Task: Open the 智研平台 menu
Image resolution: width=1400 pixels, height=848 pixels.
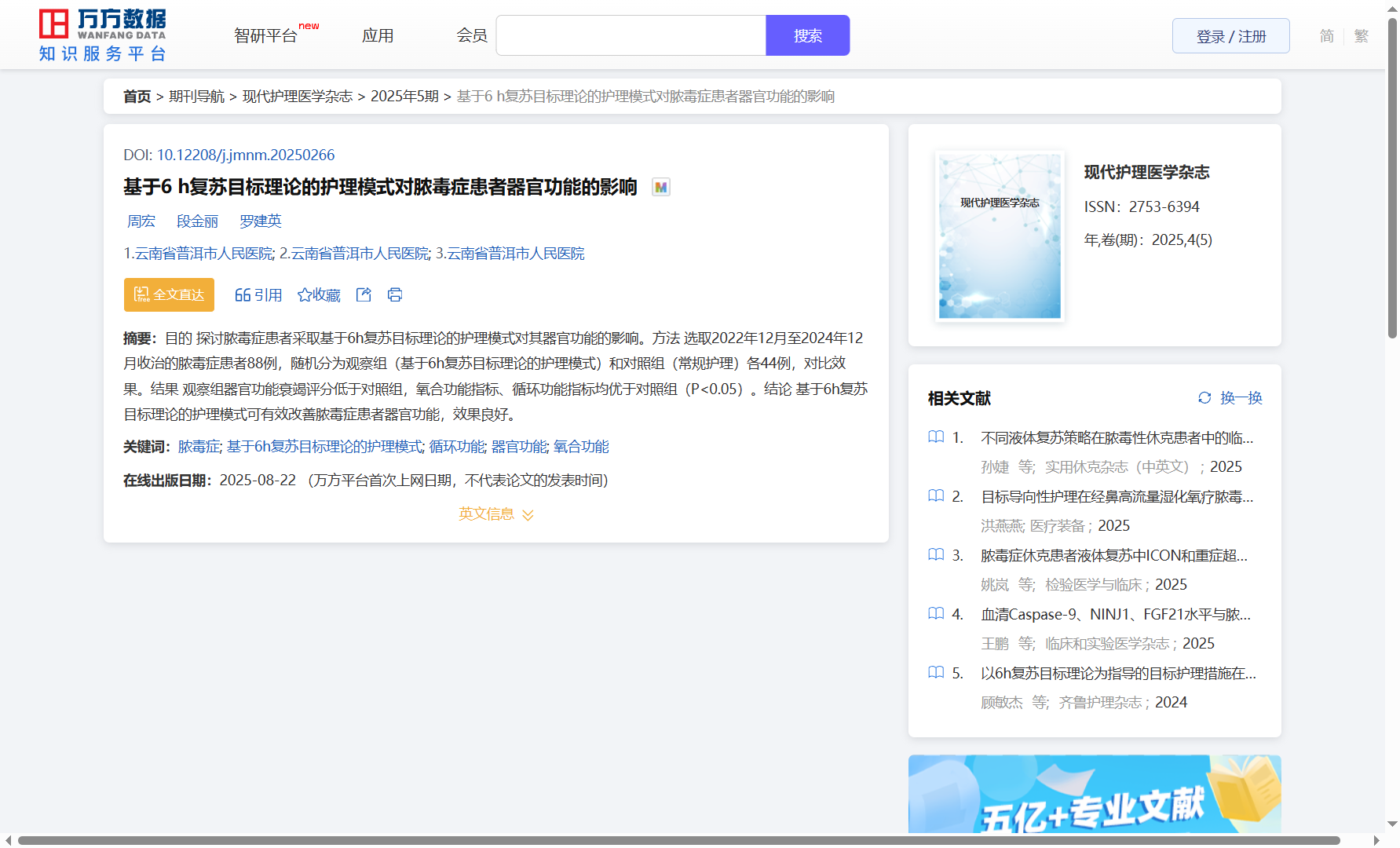Action: click(x=266, y=36)
